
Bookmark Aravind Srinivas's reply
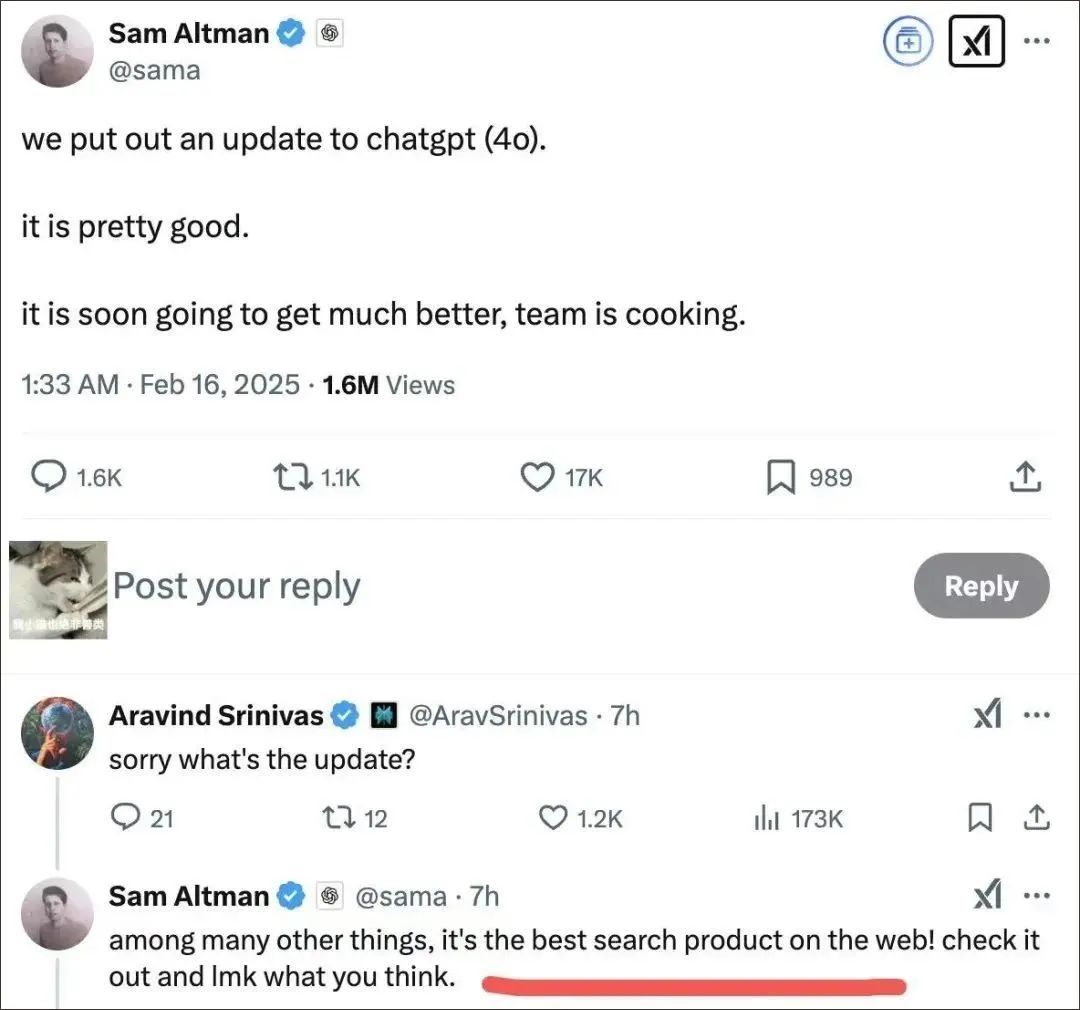click(980, 818)
